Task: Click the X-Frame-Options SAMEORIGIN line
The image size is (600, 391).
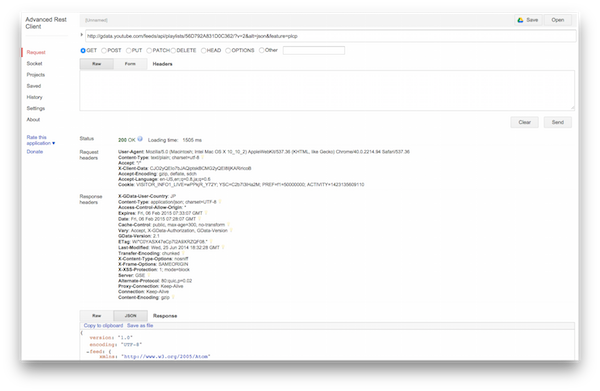Action: point(153,264)
